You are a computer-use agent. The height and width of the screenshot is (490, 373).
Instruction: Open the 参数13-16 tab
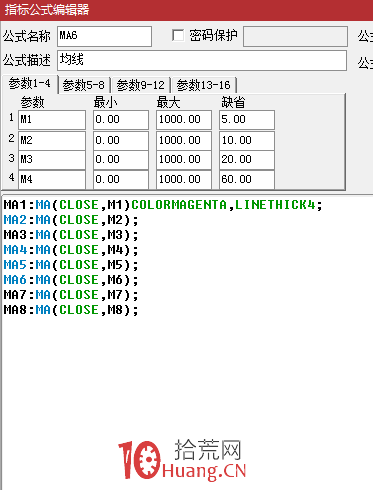click(x=204, y=85)
